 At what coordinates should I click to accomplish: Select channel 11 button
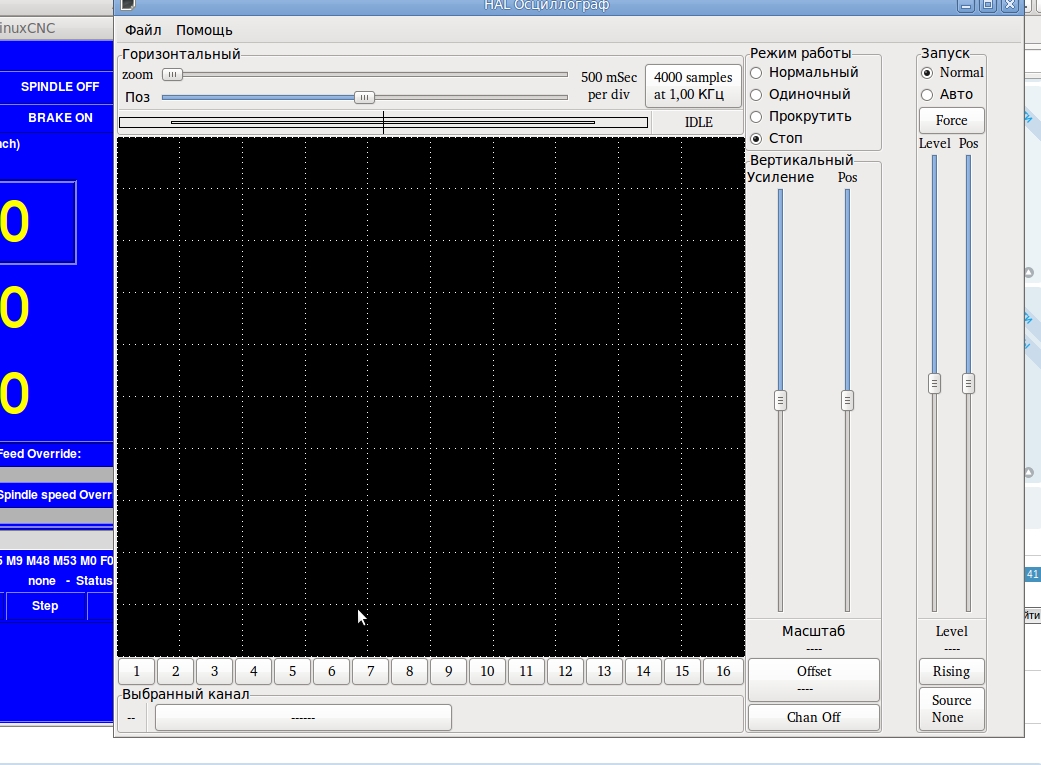pyautogui.click(x=526, y=671)
